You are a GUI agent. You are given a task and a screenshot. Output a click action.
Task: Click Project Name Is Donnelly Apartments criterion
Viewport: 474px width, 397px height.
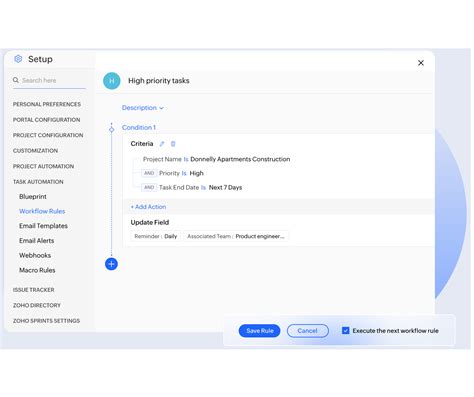(216, 159)
